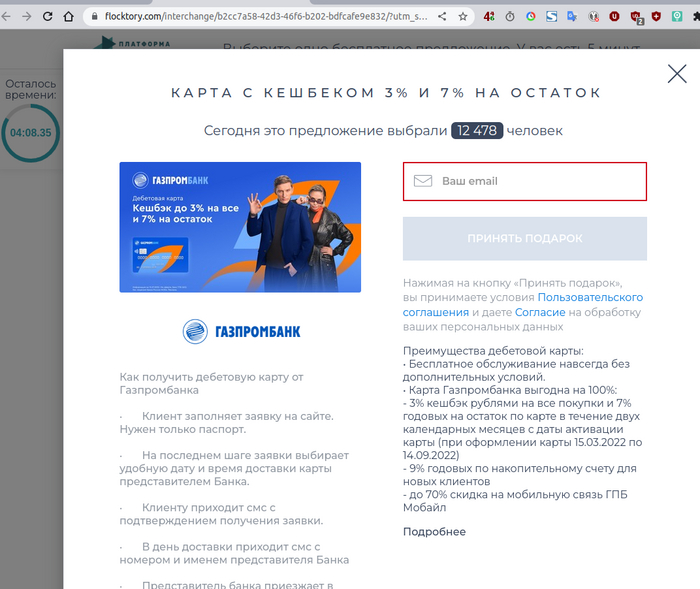This screenshot has height=589, width=700.
Task: Open the 'Согласие' data processing link
Action: (x=540, y=312)
